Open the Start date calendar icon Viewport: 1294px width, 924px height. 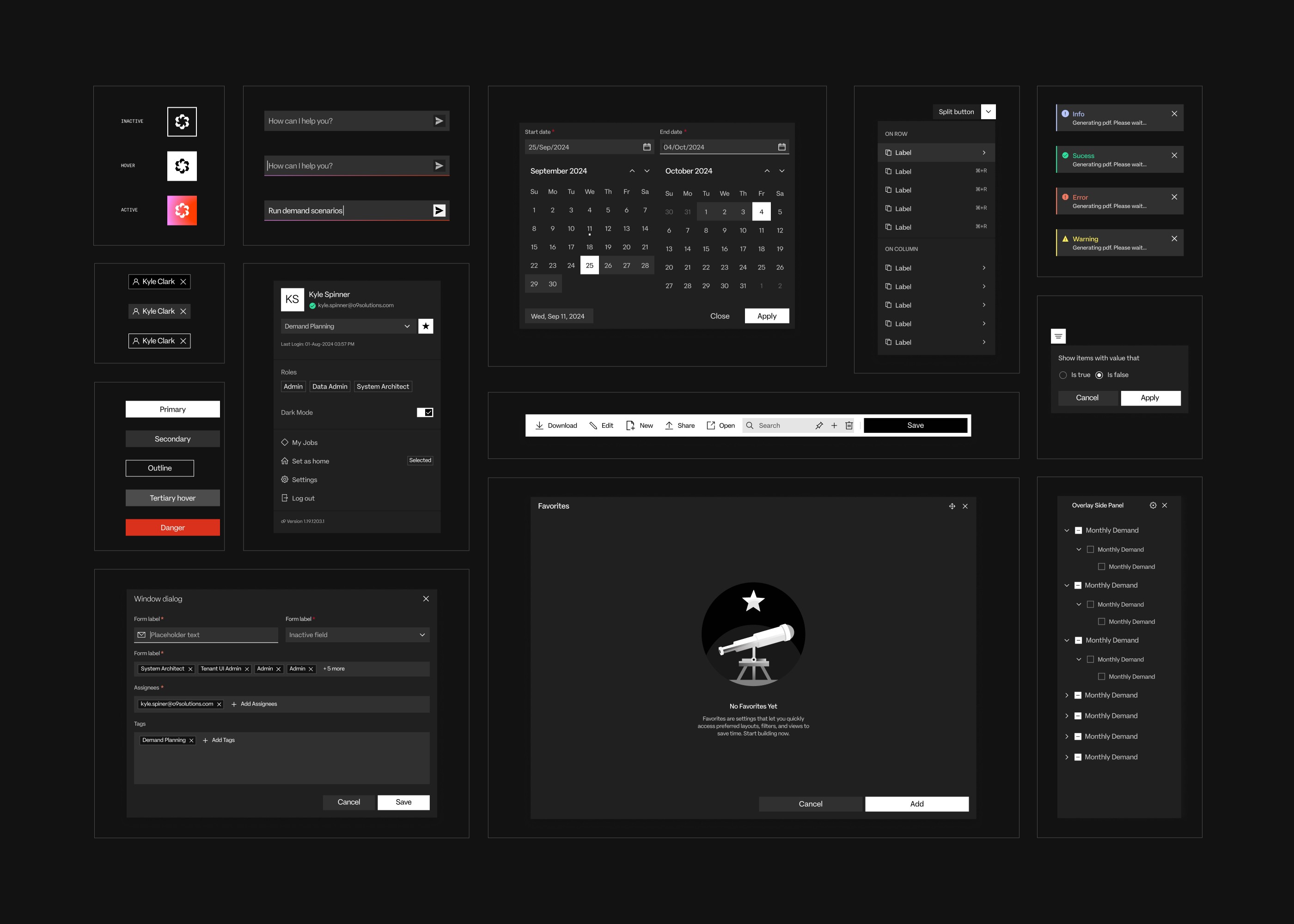point(647,147)
